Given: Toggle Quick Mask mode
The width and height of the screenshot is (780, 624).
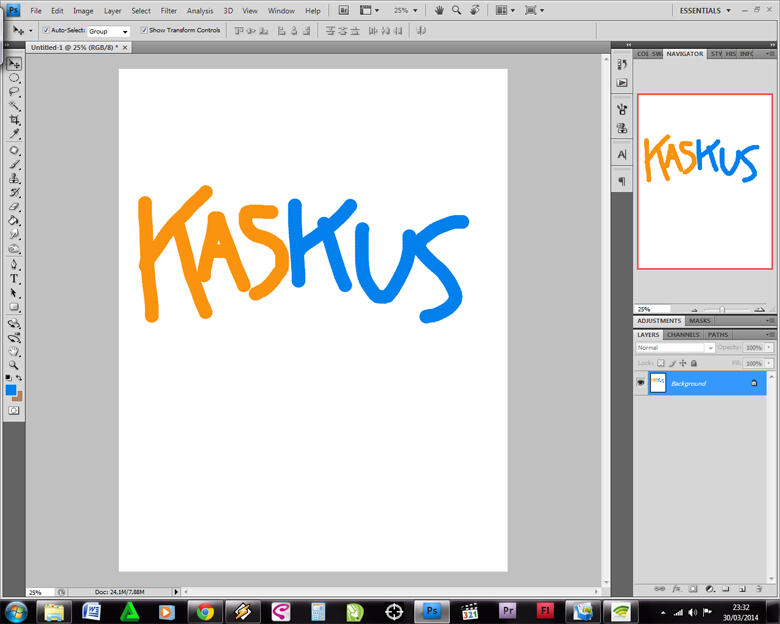Looking at the screenshot, I should click(14, 411).
